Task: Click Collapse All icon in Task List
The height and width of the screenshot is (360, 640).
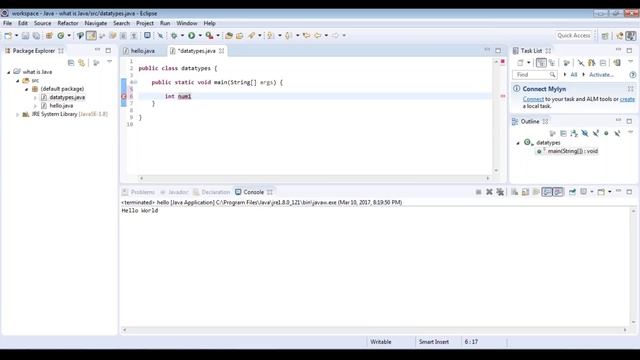Action: (603, 63)
